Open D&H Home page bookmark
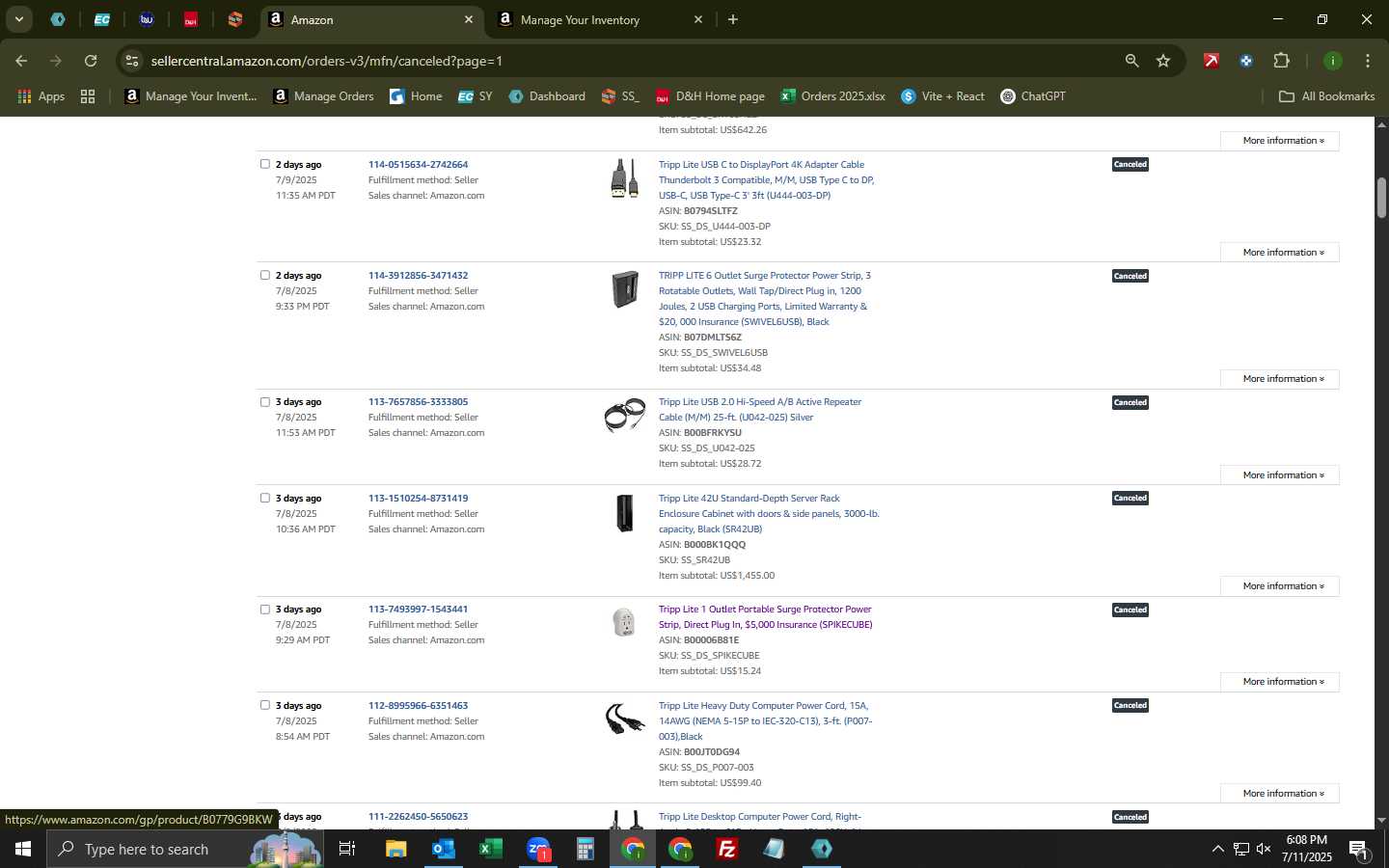The image size is (1389, 868). tap(710, 96)
